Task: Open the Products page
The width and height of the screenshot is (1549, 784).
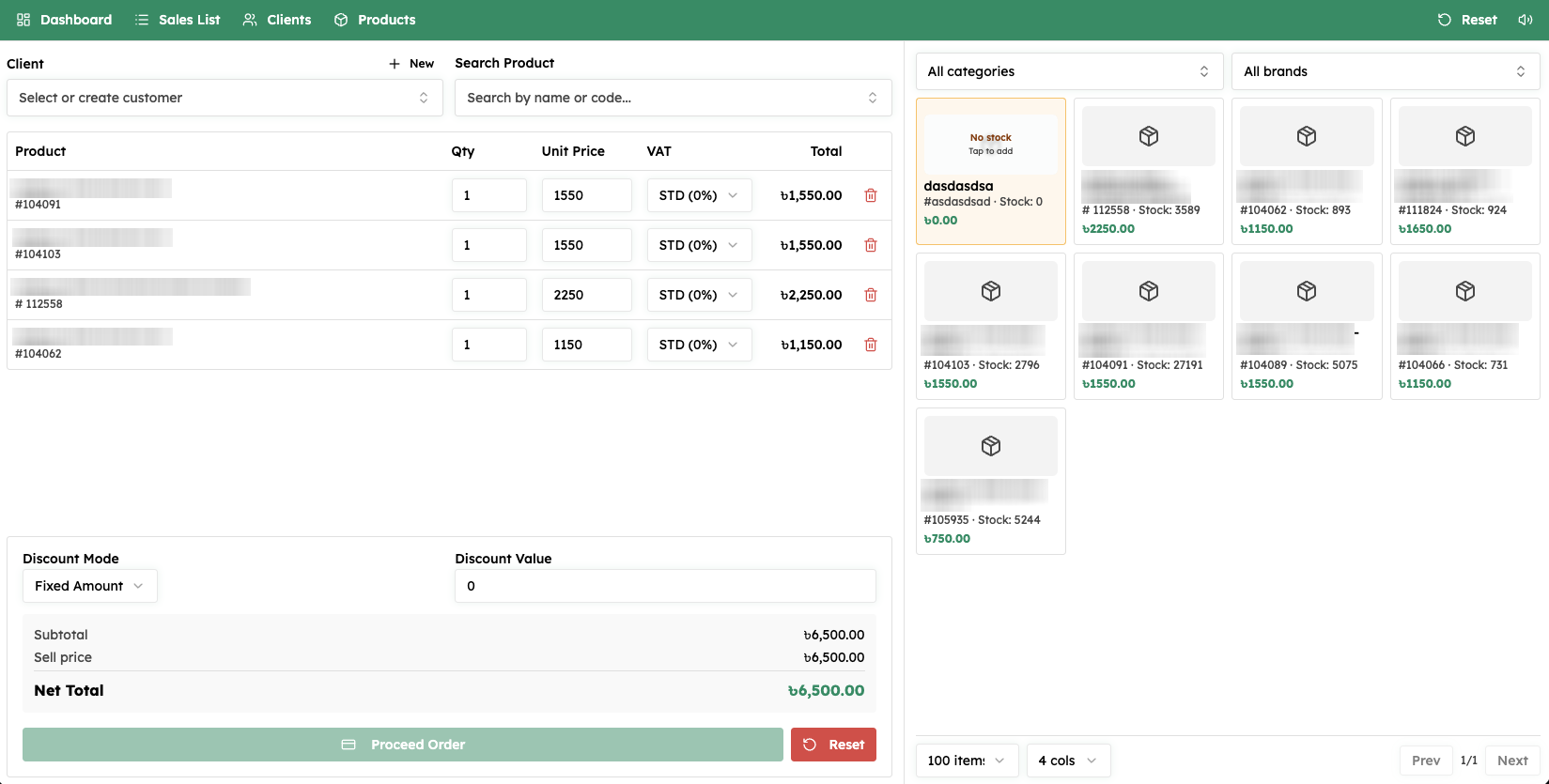Action: [x=375, y=20]
